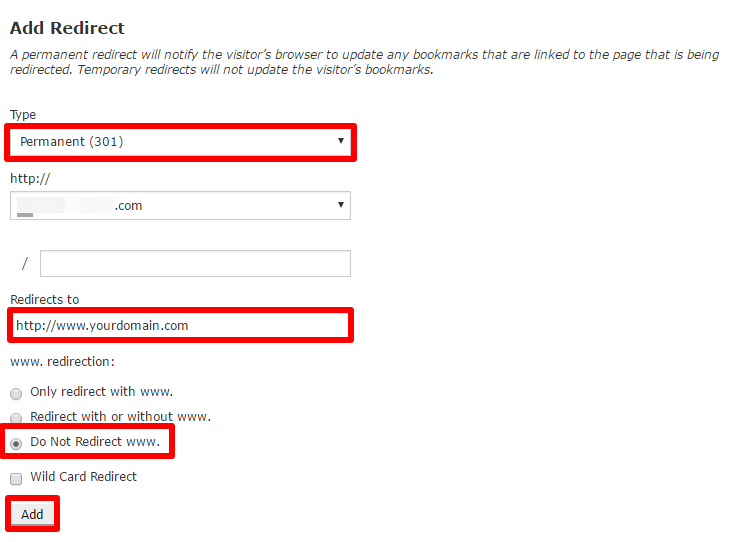Open the Permanent (301) type dropdown
This screenshot has width=734, height=542.
pos(180,142)
